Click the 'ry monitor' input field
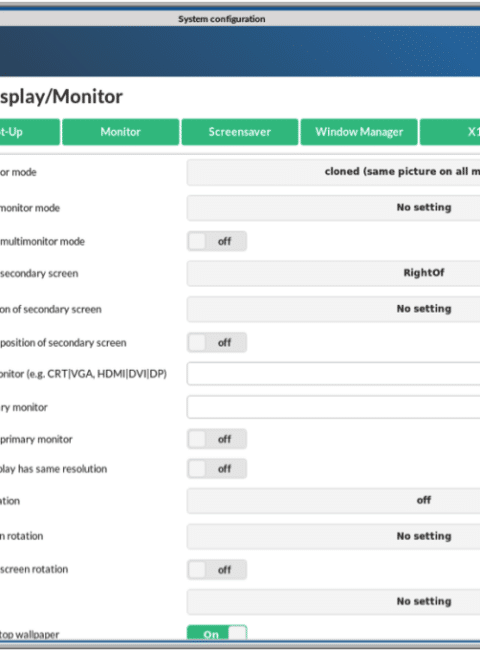This screenshot has height=650, width=480. point(333,407)
